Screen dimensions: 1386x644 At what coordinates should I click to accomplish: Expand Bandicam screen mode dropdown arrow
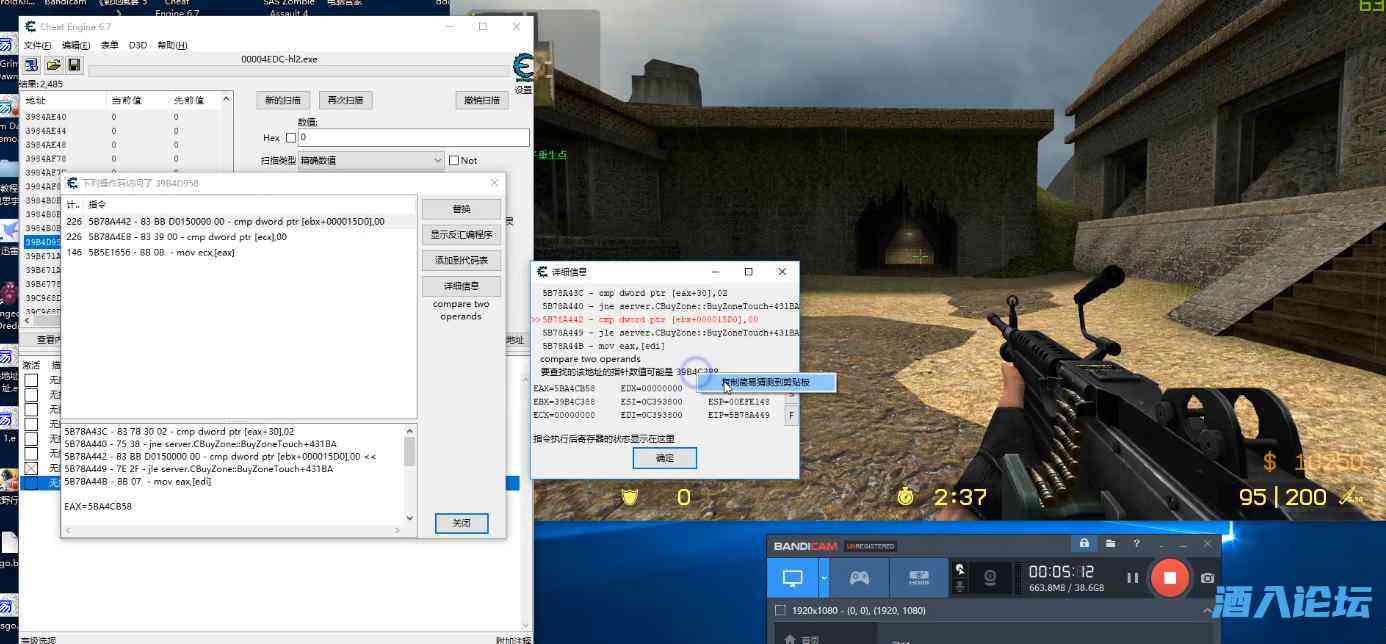click(x=824, y=578)
